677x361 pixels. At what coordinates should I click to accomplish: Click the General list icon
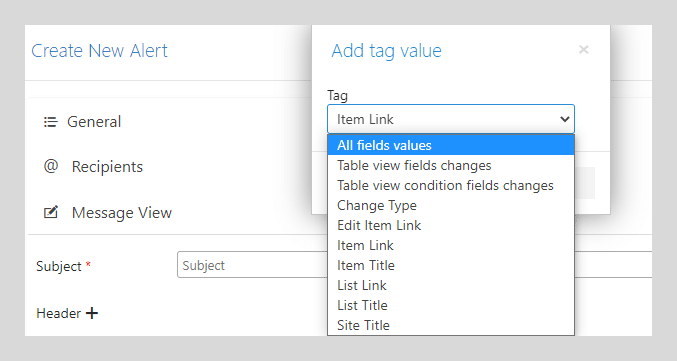tap(51, 122)
